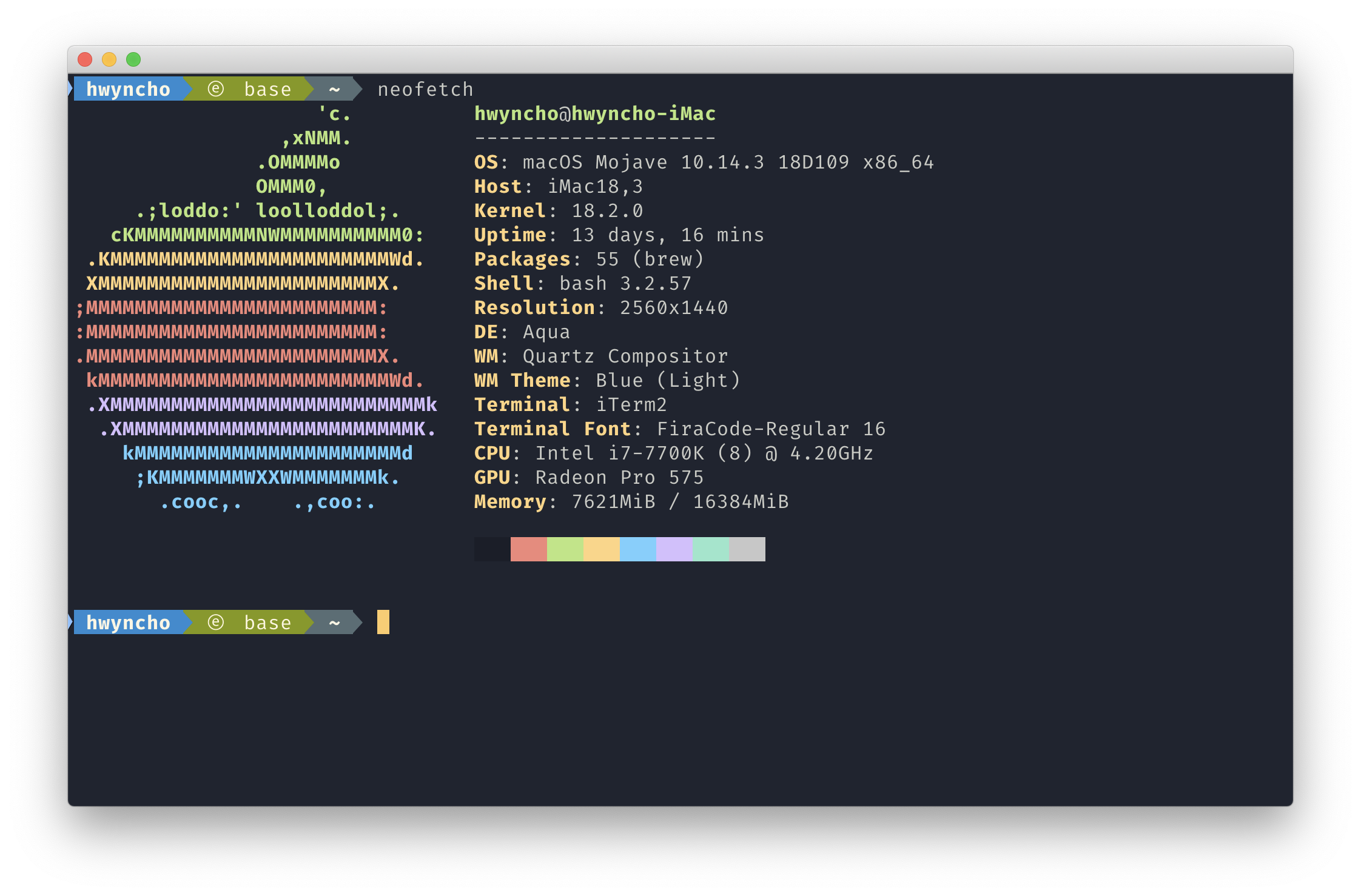Click the Terminal Font label
Screen dimensions: 1361x896
tap(552, 429)
